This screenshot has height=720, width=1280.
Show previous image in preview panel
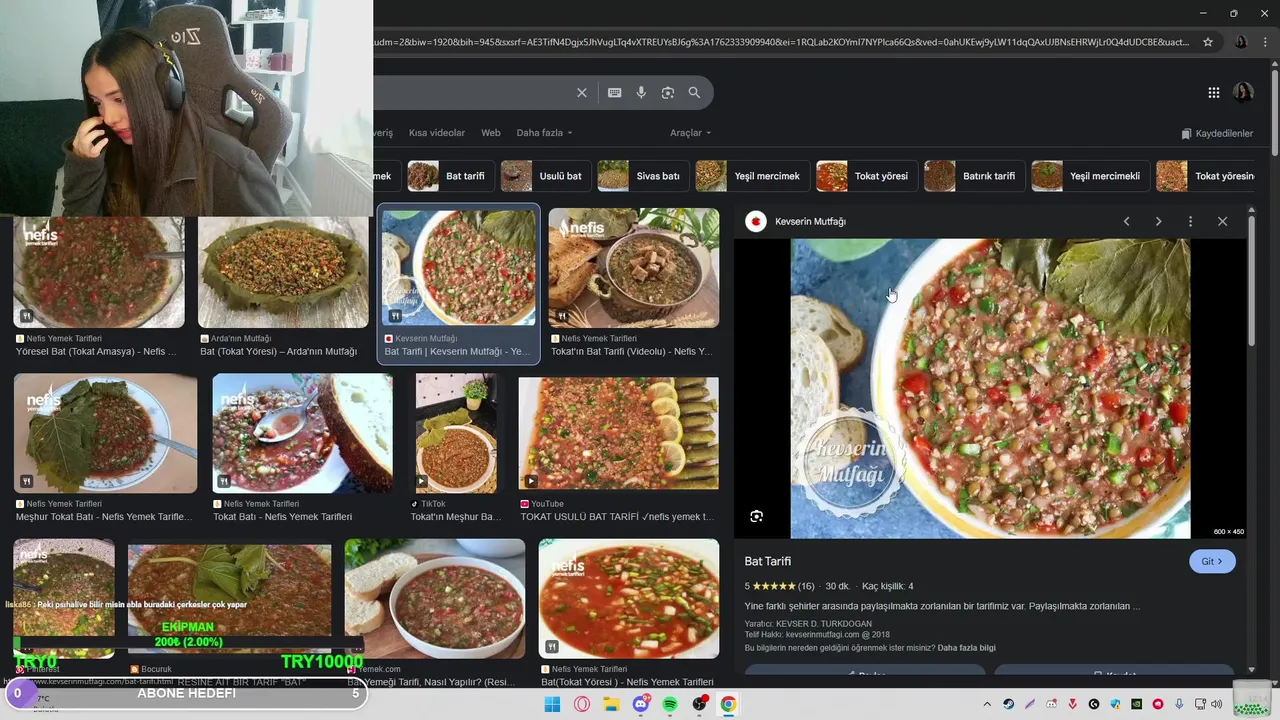(x=1126, y=221)
